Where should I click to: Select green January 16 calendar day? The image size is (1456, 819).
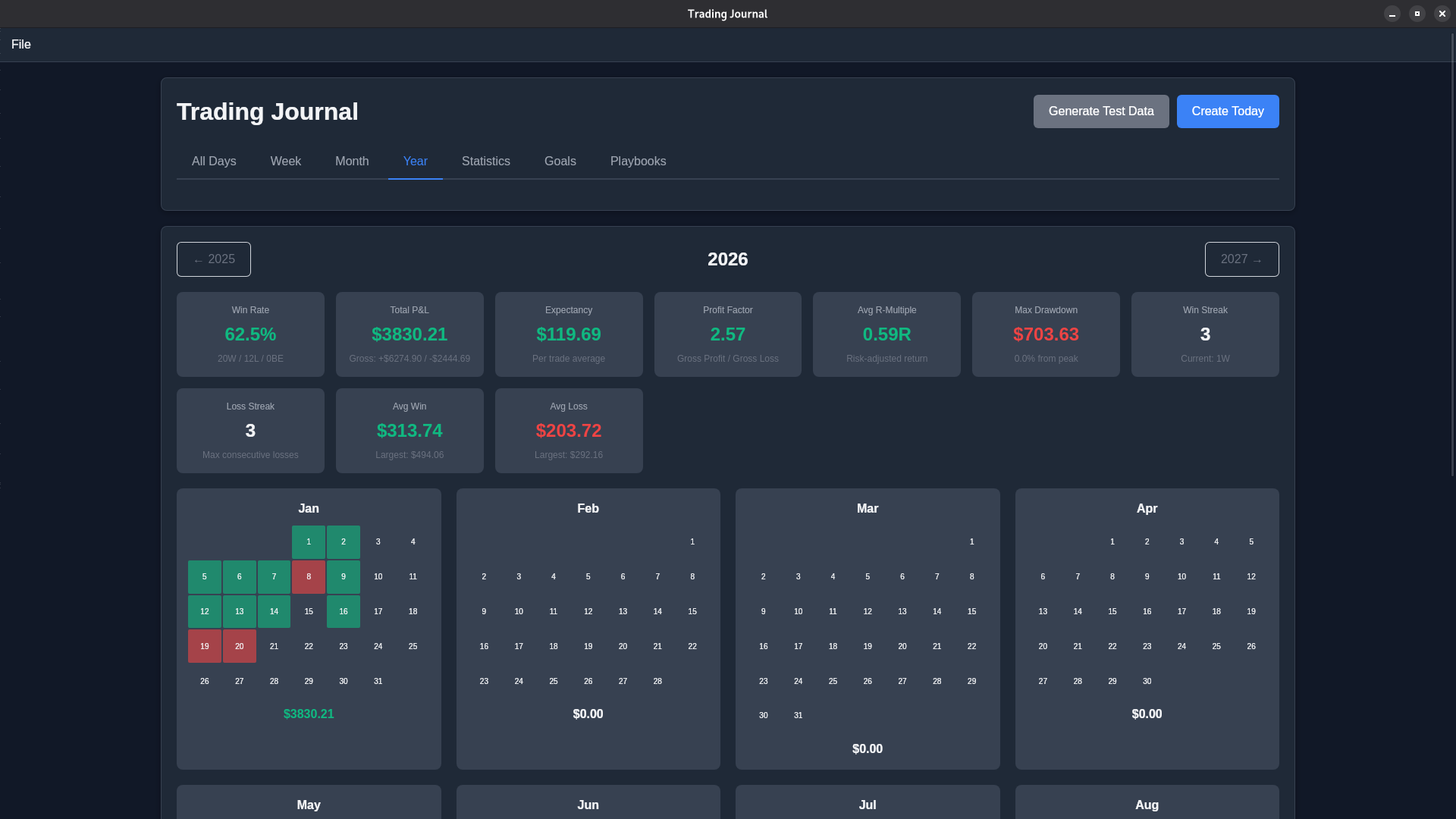pyautogui.click(x=344, y=612)
